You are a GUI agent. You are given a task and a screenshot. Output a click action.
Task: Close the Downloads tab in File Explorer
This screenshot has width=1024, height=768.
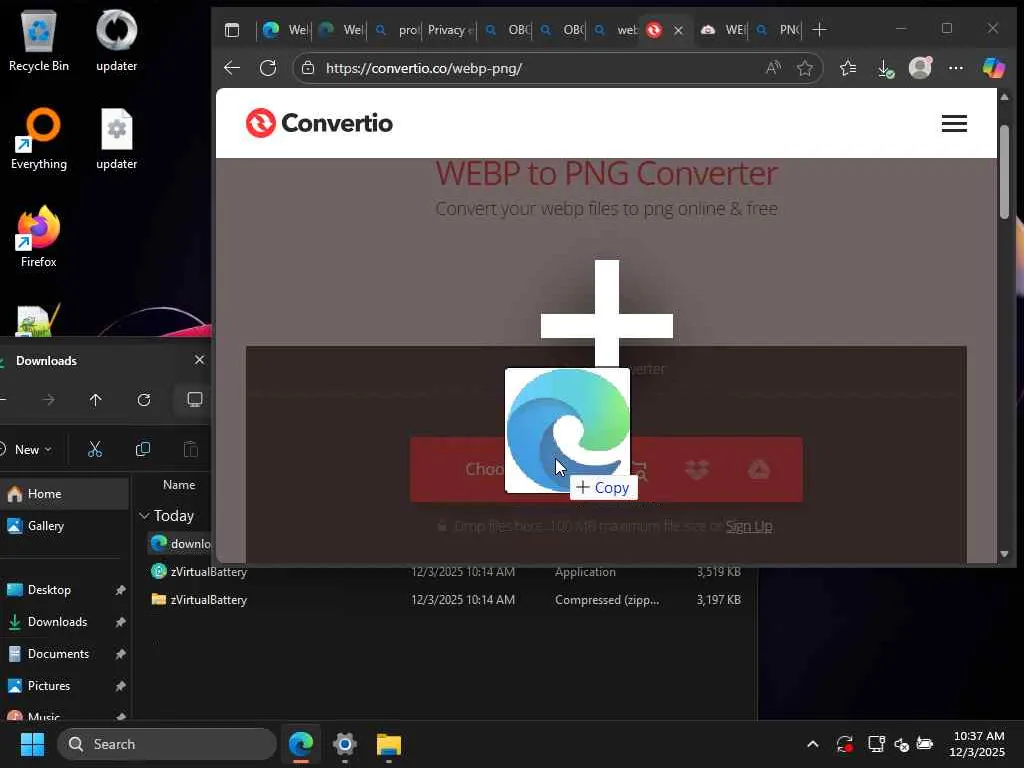coord(199,360)
